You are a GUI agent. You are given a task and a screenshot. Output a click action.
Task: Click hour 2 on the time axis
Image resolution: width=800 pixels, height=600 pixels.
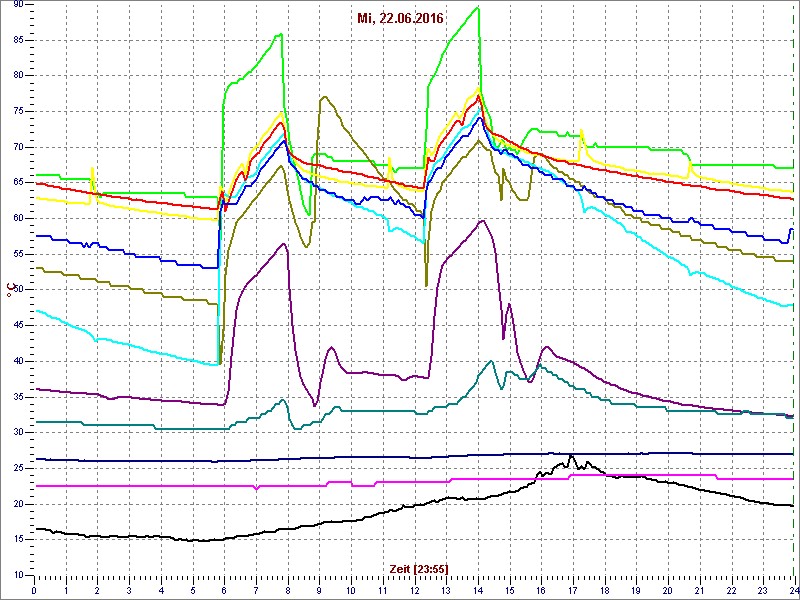[x=97, y=590]
